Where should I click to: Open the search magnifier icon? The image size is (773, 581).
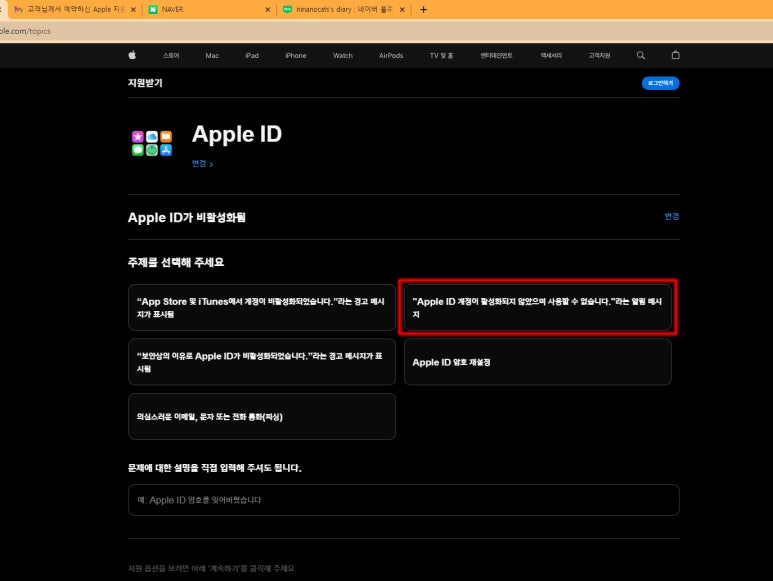click(x=640, y=55)
